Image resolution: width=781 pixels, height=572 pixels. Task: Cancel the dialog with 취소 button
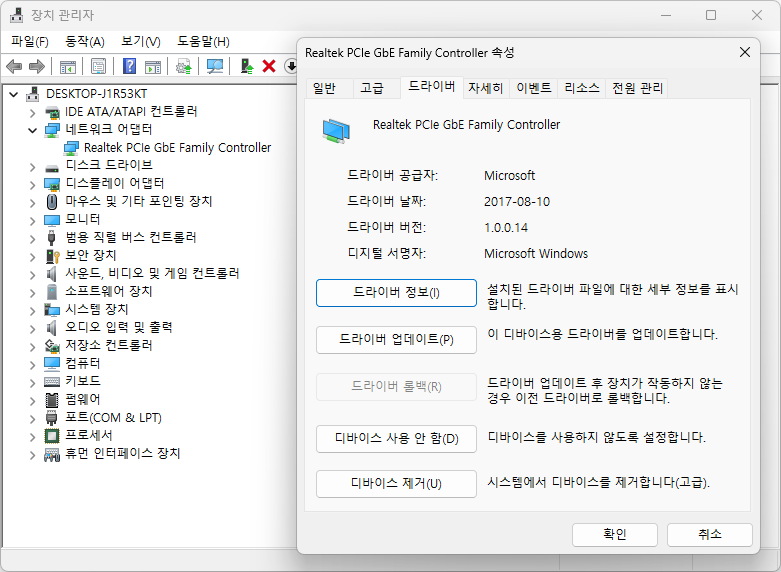click(709, 534)
